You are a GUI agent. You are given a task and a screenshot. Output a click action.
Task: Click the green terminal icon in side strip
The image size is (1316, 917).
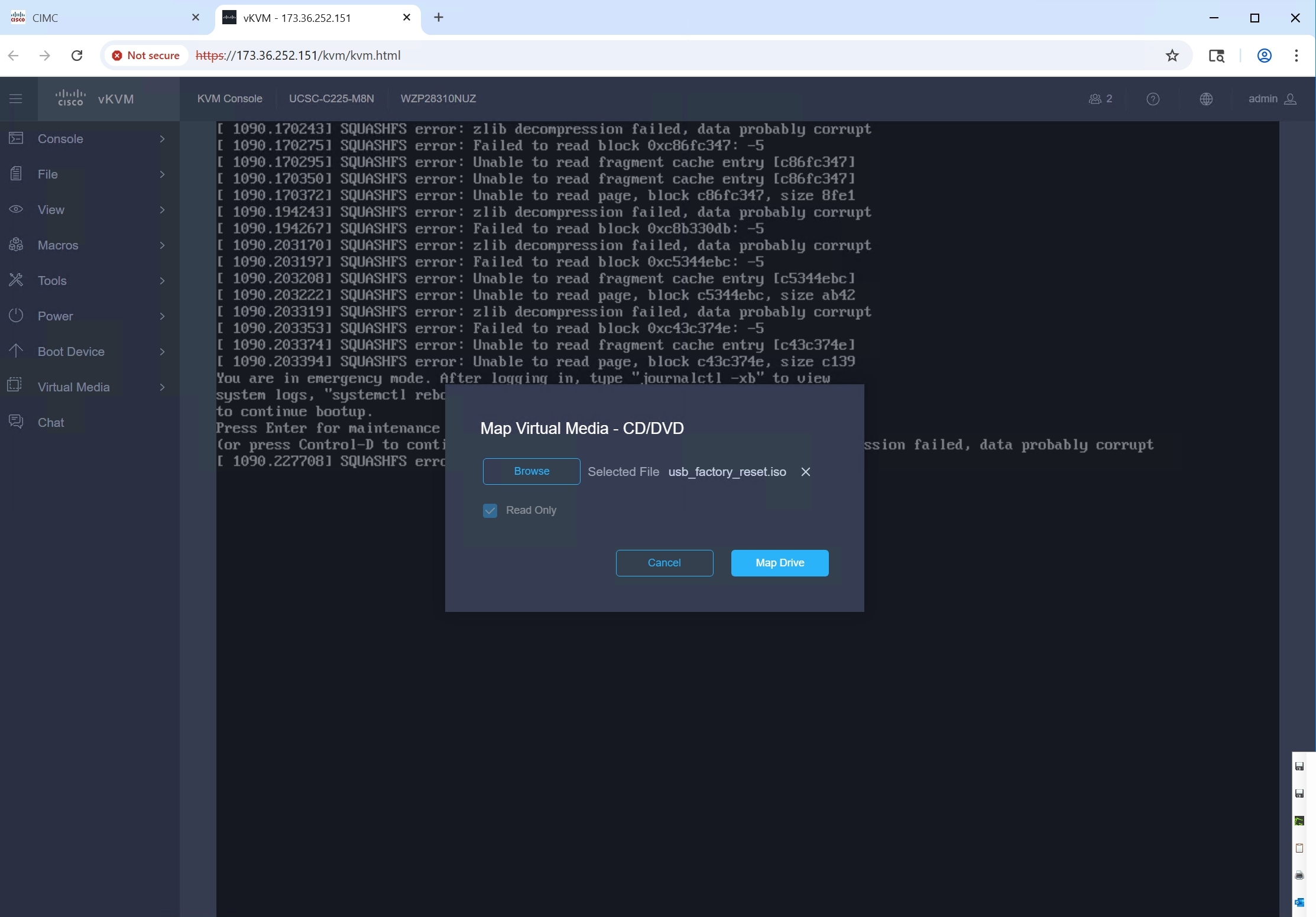[1299, 821]
